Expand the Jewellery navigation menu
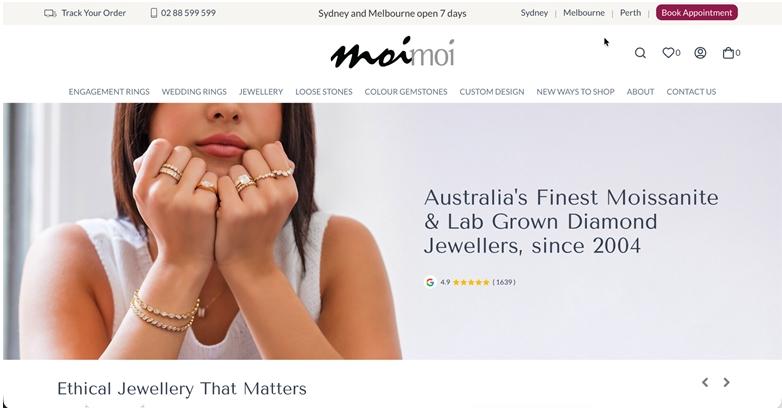The image size is (782, 408). 261,92
